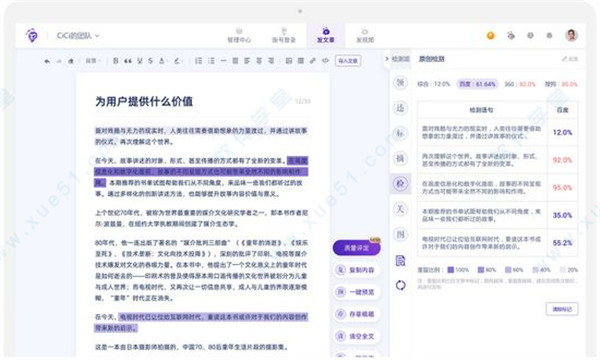Insert a link using the link icon
The width and height of the screenshot is (600, 360).
tap(313, 60)
